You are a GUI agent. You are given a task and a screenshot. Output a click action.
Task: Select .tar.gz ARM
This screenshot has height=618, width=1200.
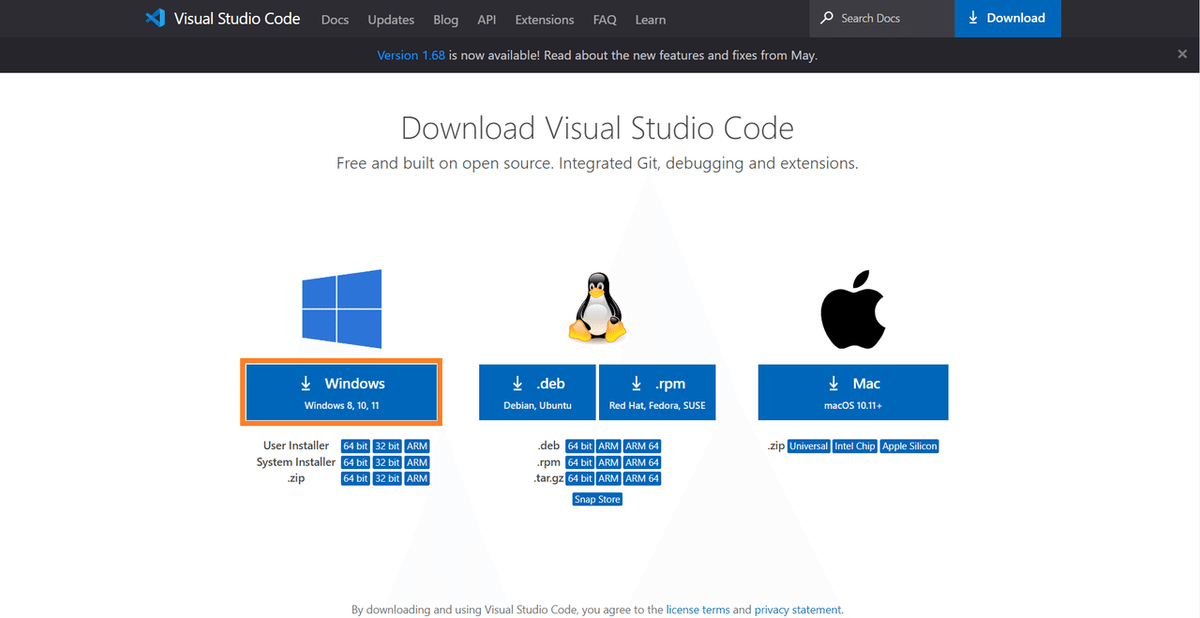click(x=608, y=478)
